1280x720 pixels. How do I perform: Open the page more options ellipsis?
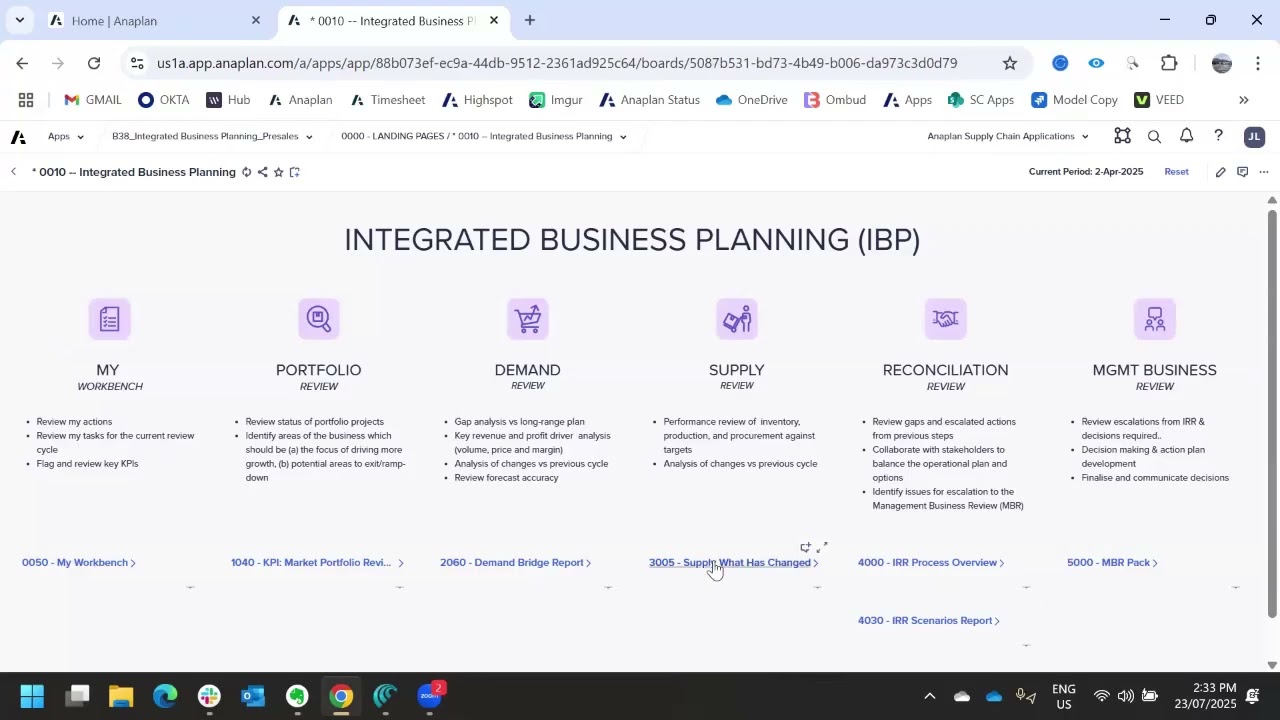(x=1264, y=172)
